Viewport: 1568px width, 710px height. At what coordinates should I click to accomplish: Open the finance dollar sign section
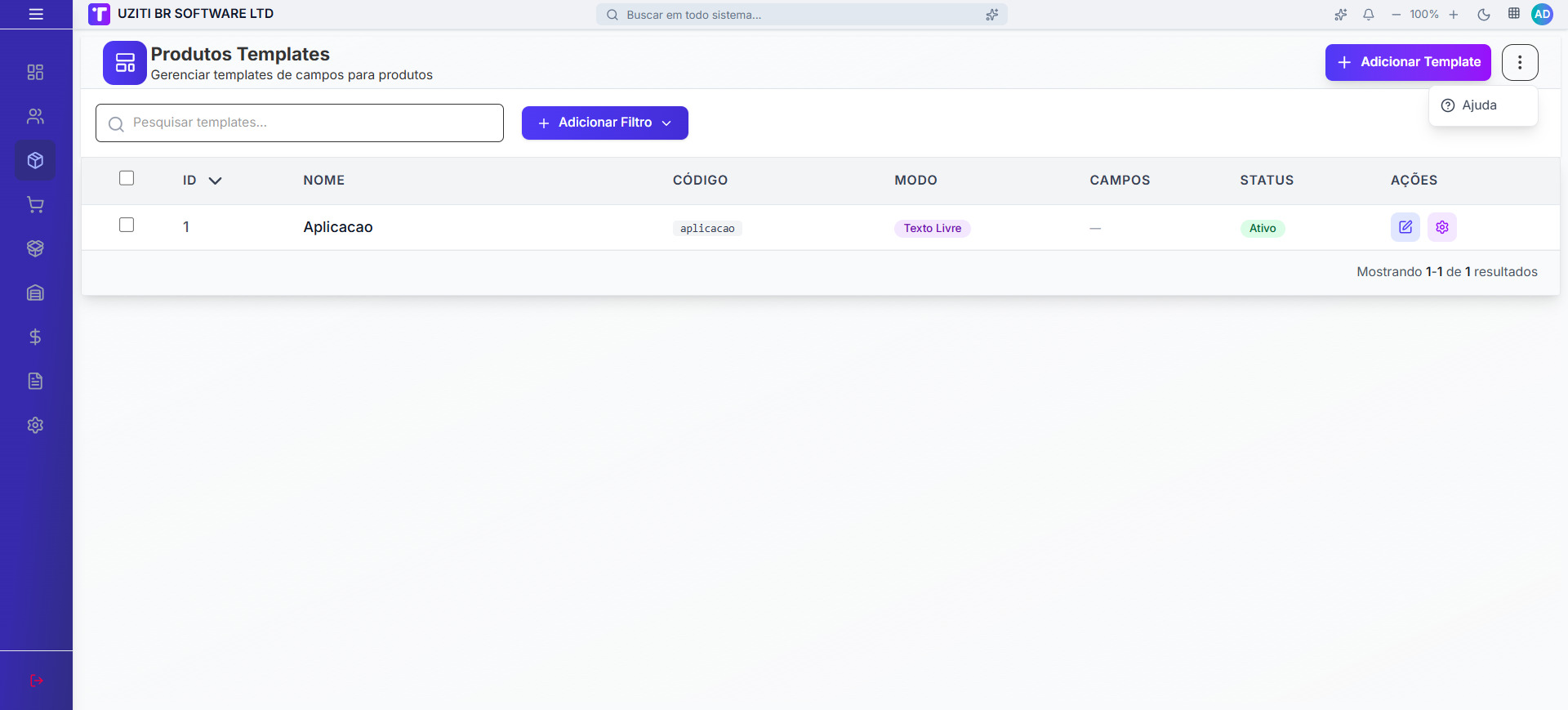click(x=35, y=337)
